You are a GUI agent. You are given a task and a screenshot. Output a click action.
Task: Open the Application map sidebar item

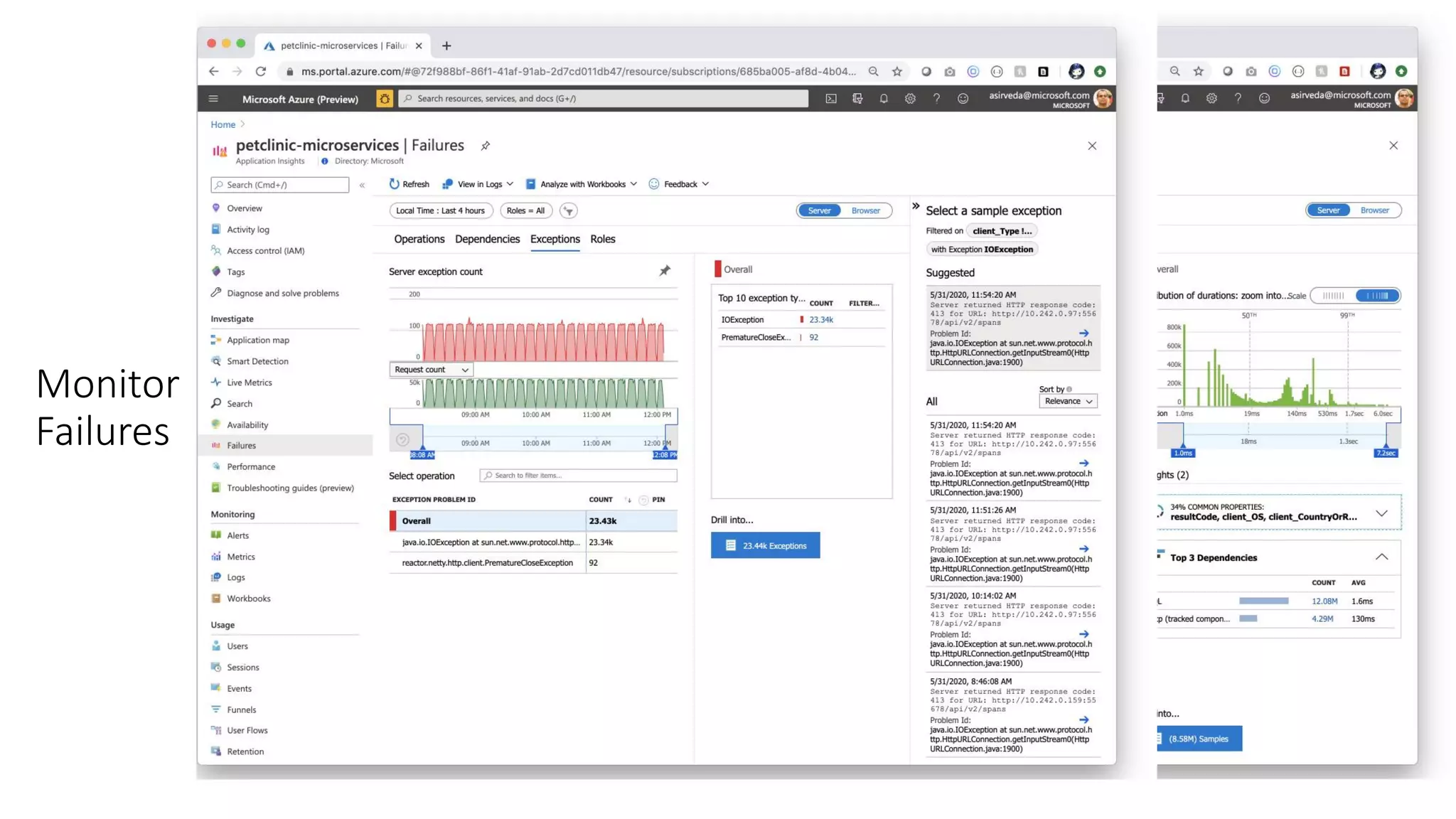pos(257,341)
